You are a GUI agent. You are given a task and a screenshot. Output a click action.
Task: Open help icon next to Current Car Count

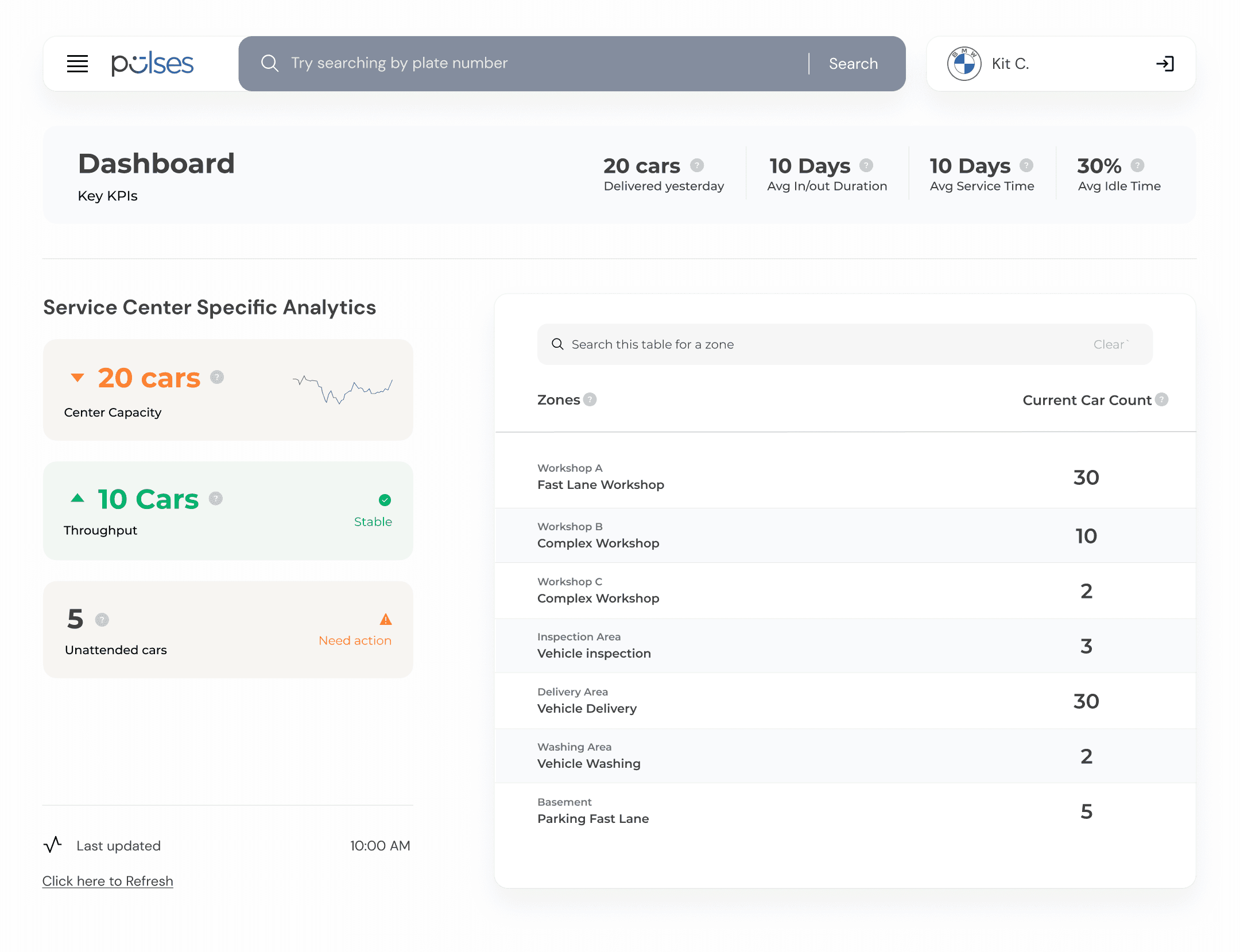coord(1162,399)
